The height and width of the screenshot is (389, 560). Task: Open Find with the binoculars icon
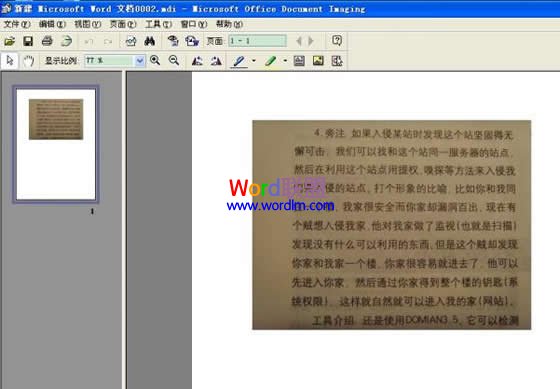(150, 41)
